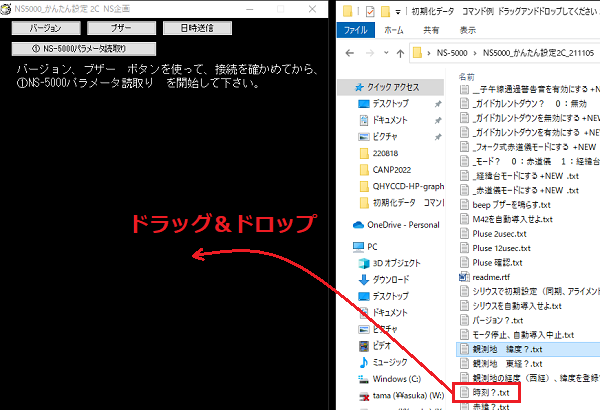This screenshot has height=410, width=600.
Task: Open the quick access toolbar customize dropdown
Action: pyautogui.click(x=398, y=12)
